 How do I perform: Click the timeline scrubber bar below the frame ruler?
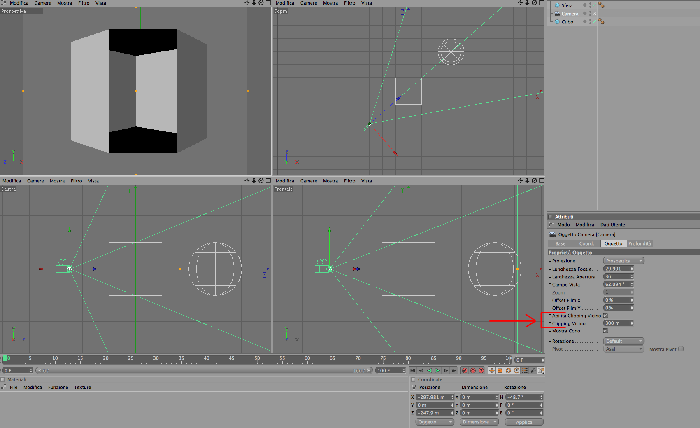click(x=204, y=370)
